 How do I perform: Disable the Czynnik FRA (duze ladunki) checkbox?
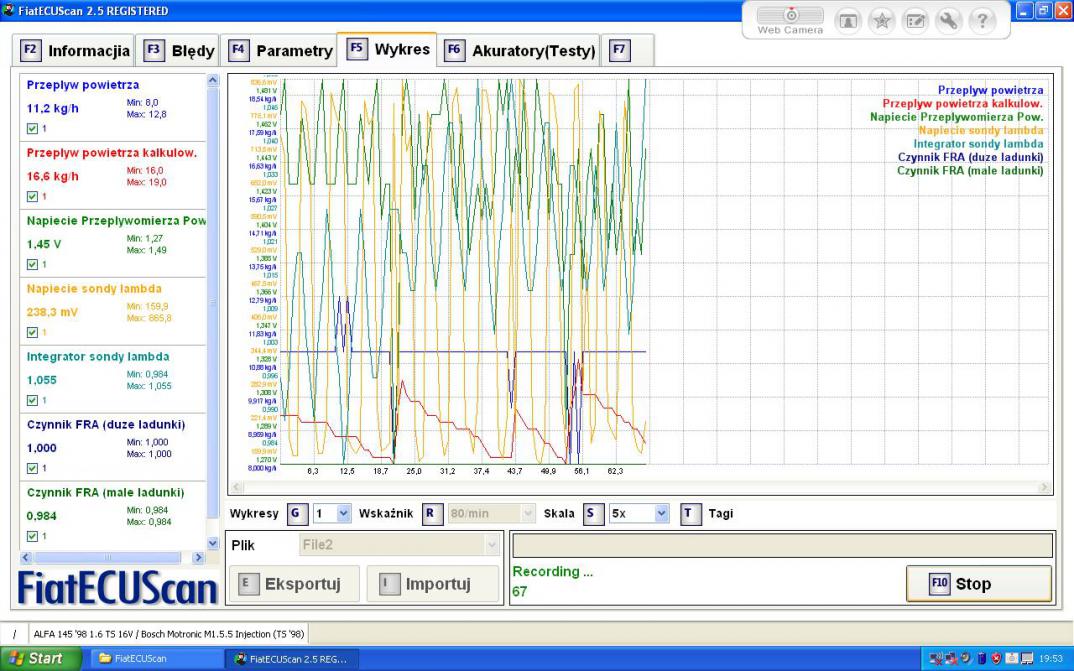33,468
